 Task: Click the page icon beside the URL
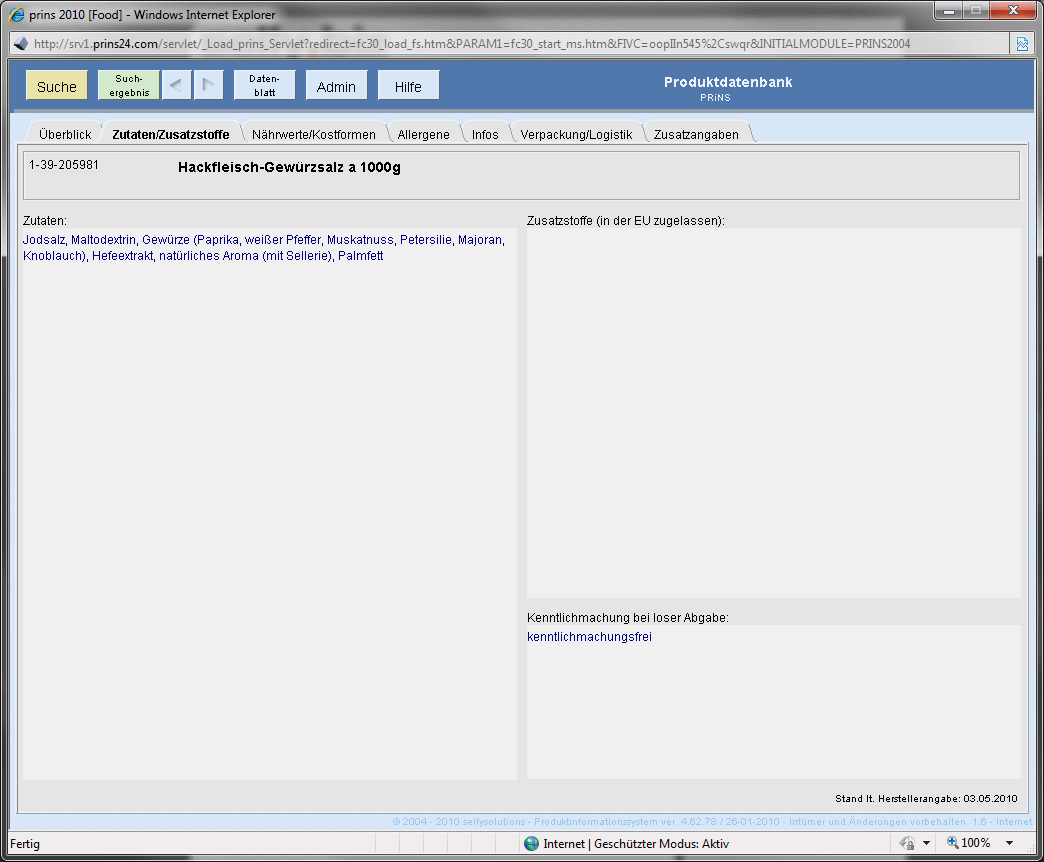(19, 44)
